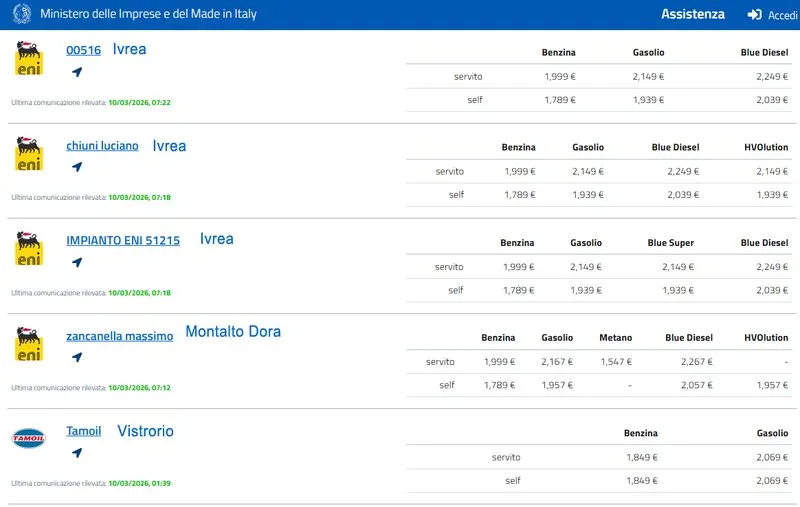Open the chiuni luciano station link

(102, 146)
